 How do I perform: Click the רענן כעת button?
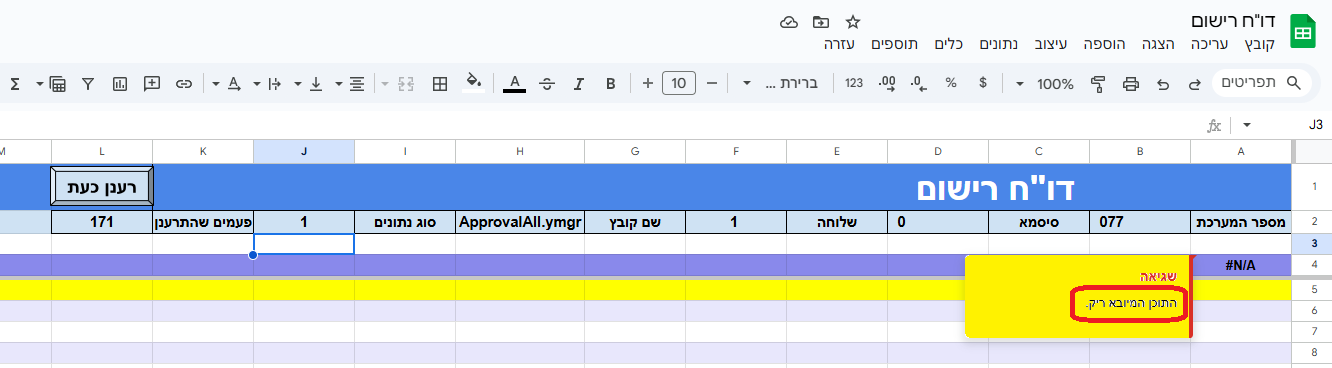point(101,187)
